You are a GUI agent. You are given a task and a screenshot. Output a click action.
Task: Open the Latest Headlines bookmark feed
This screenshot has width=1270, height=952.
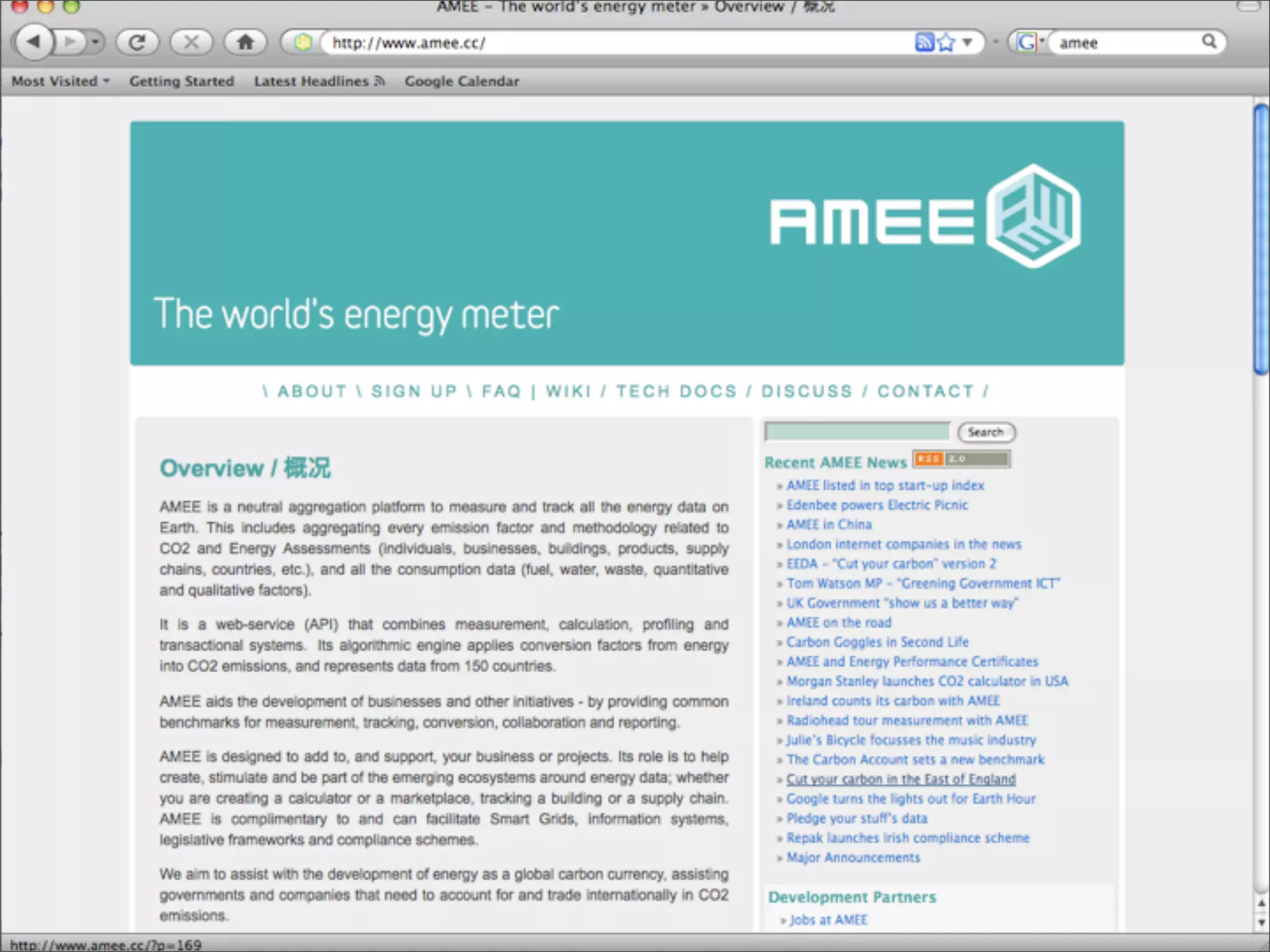(319, 81)
